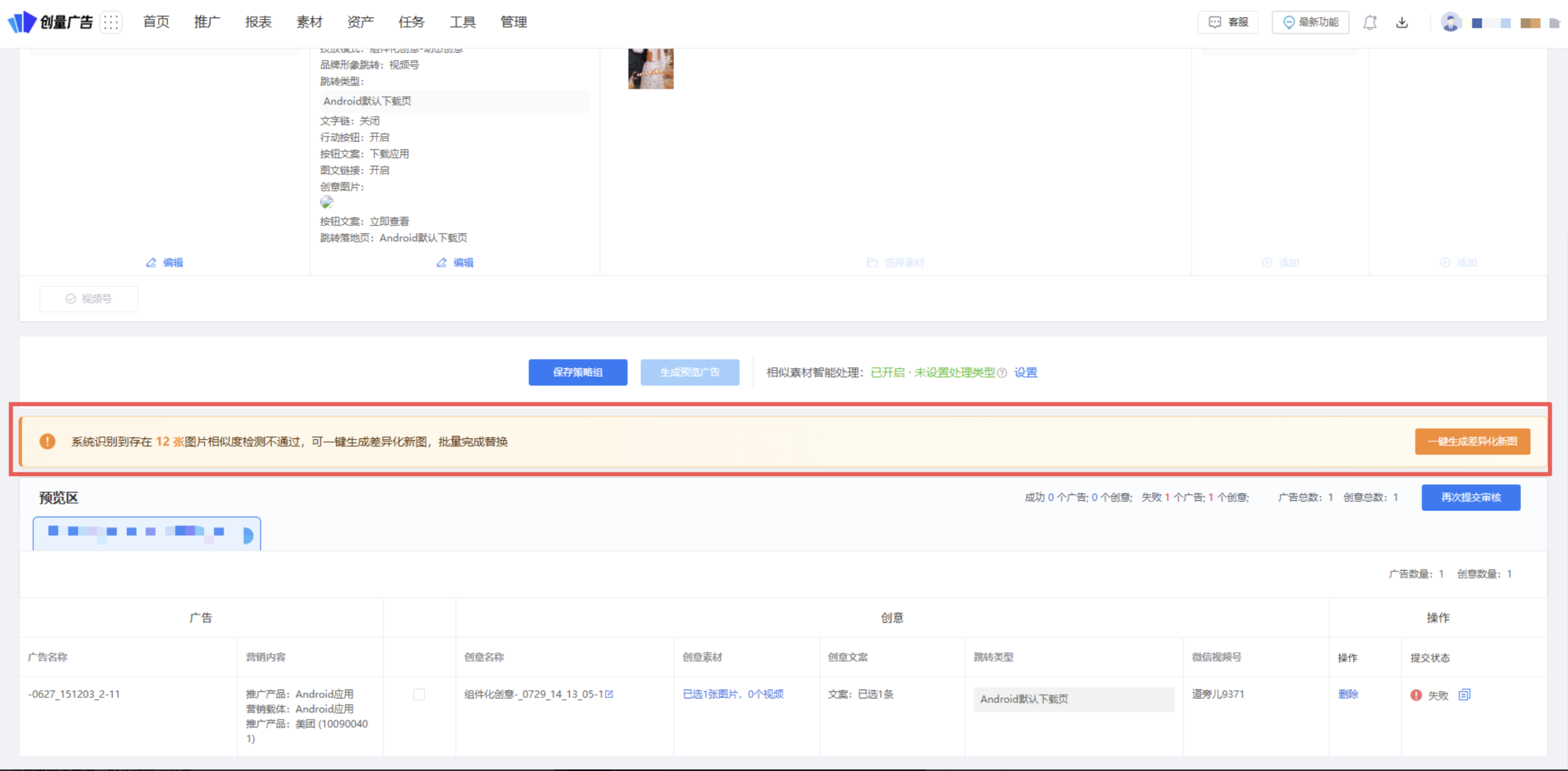Open the 推广 menu

pyautogui.click(x=207, y=22)
